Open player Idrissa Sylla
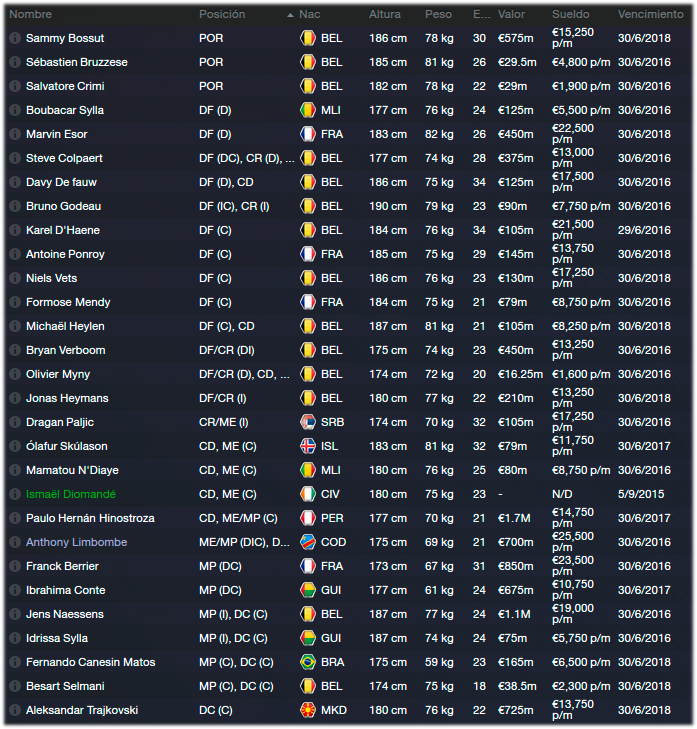The image size is (697, 729). pyautogui.click(x=57, y=638)
